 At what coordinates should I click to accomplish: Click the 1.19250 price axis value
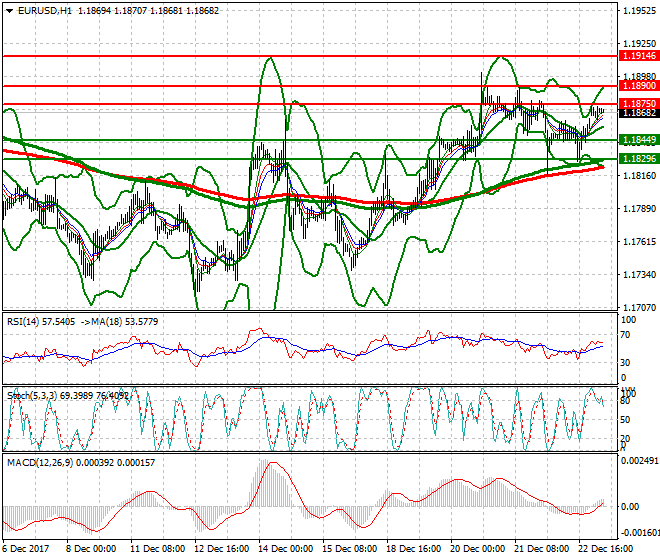(x=639, y=44)
